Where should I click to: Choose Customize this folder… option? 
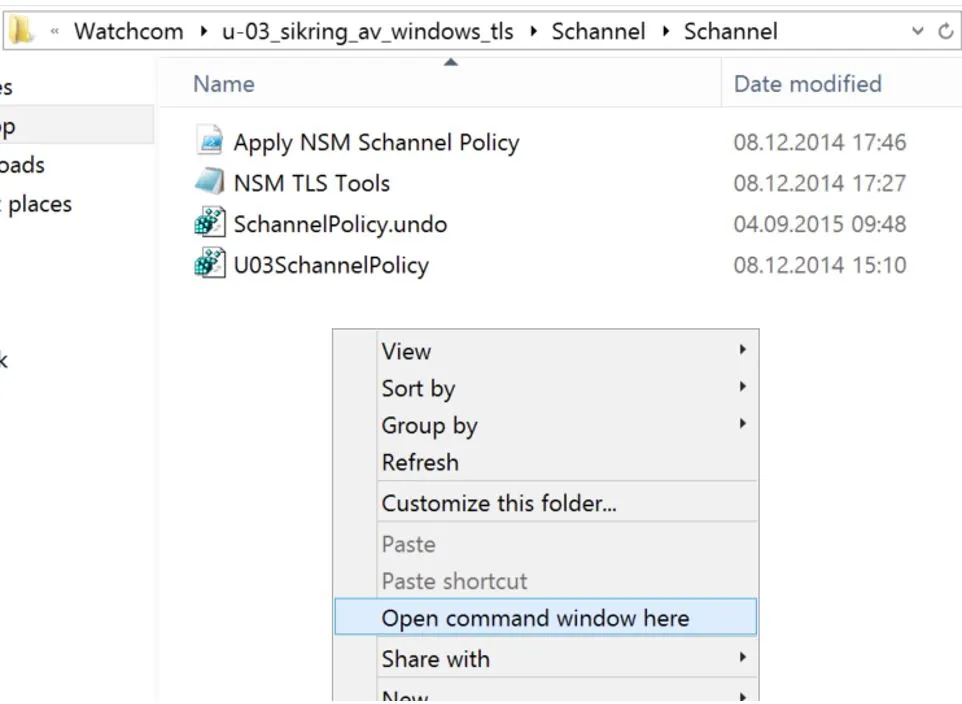tap(499, 503)
